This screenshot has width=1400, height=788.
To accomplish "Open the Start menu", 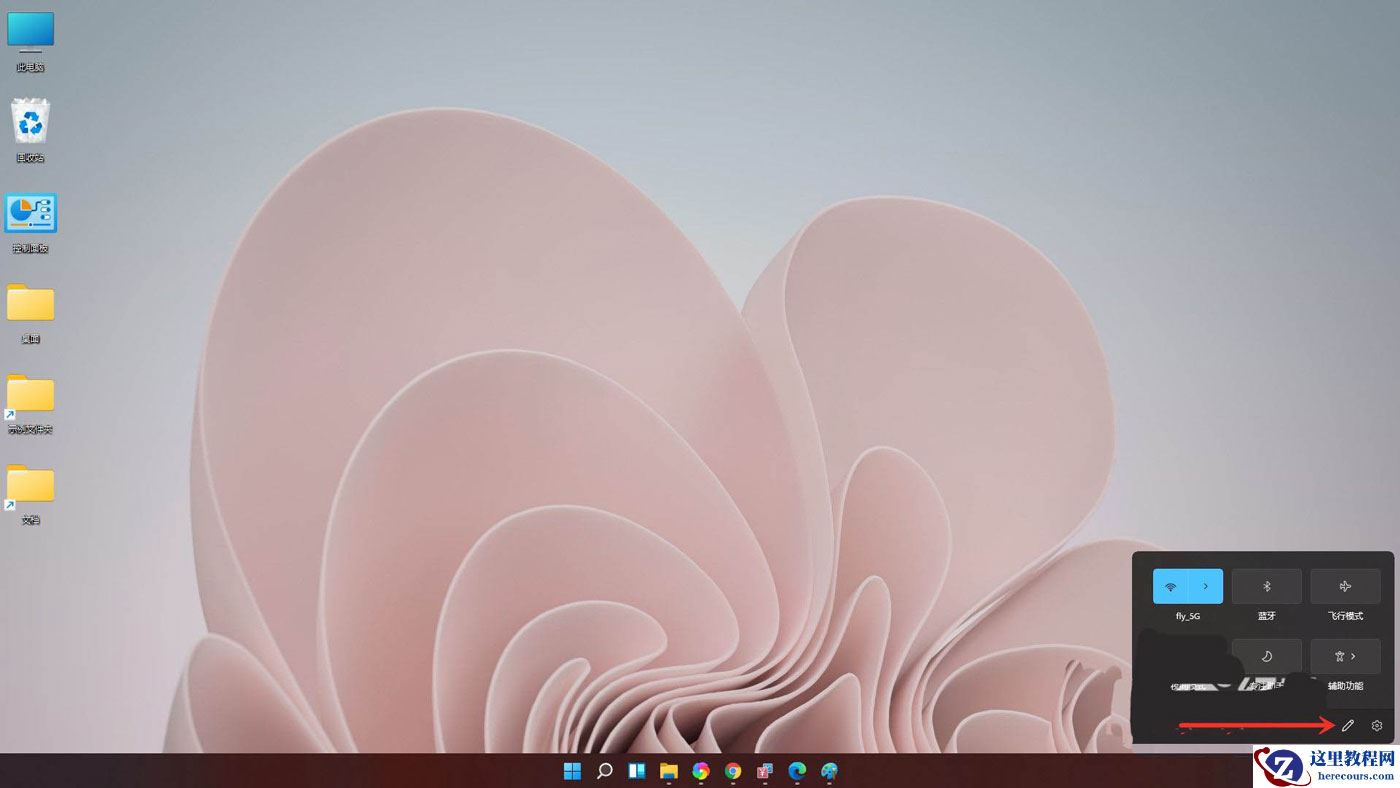I will coord(571,771).
